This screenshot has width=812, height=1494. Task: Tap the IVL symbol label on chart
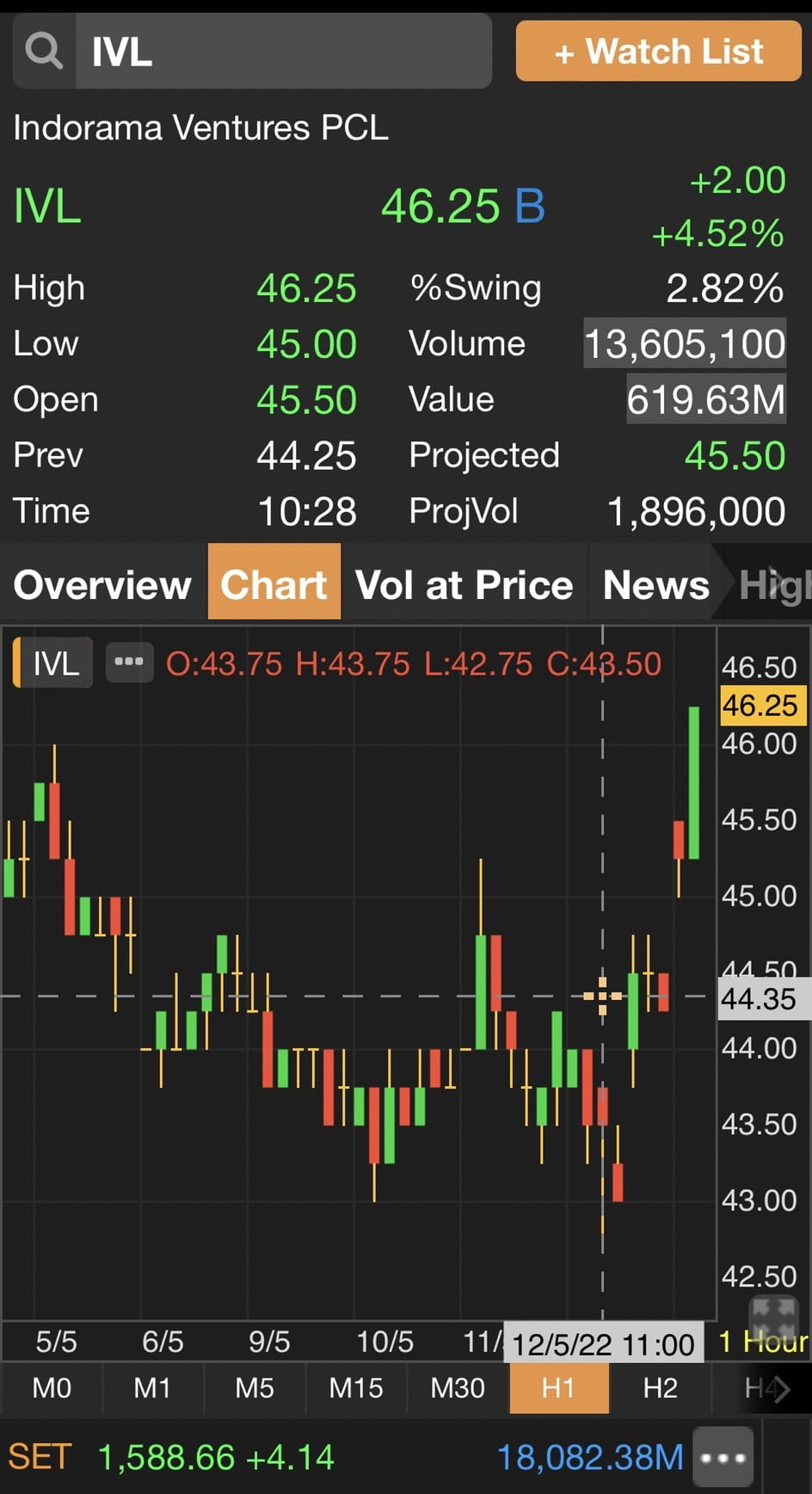[53, 663]
